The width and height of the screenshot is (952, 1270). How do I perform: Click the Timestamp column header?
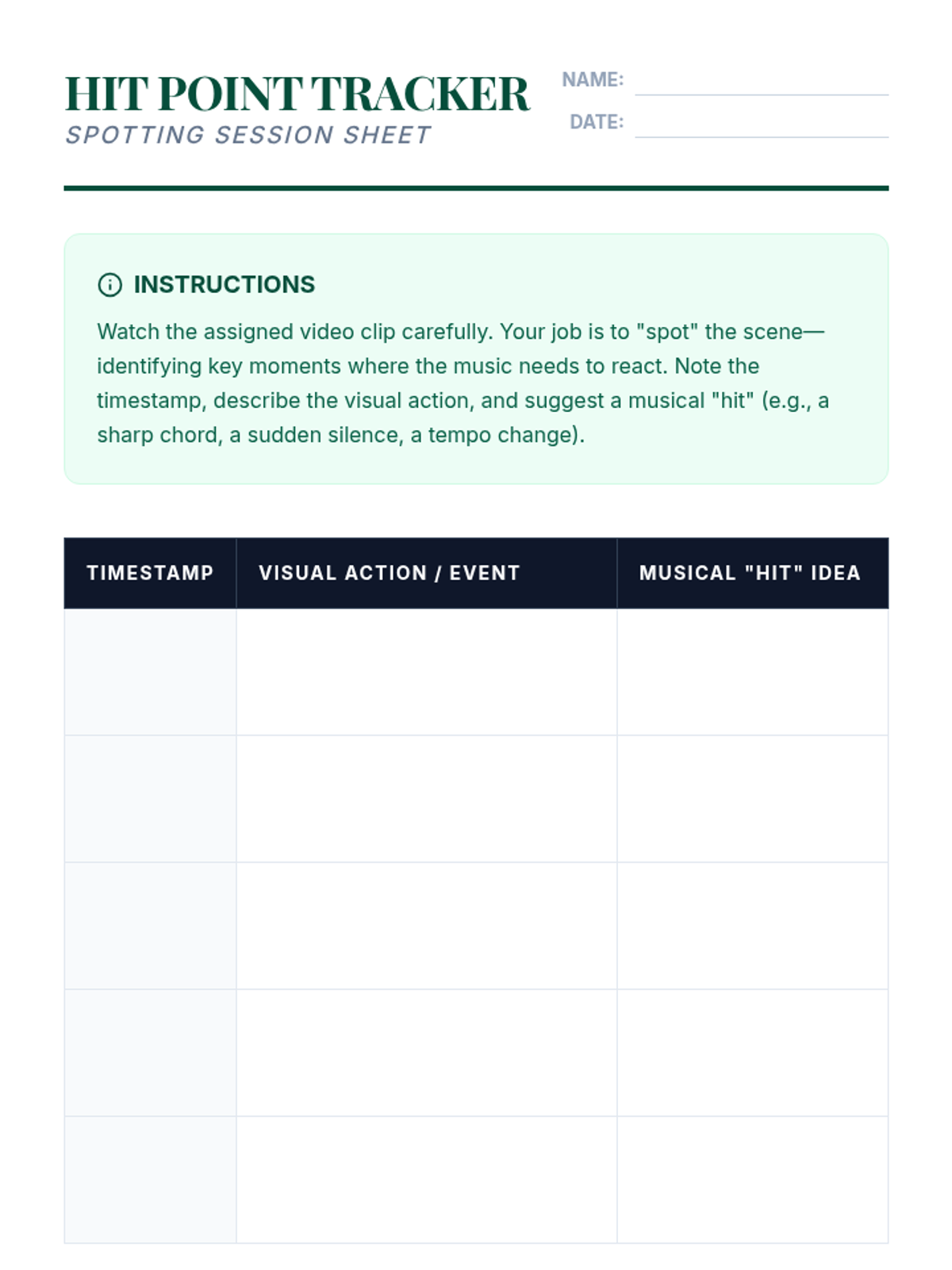(150, 573)
